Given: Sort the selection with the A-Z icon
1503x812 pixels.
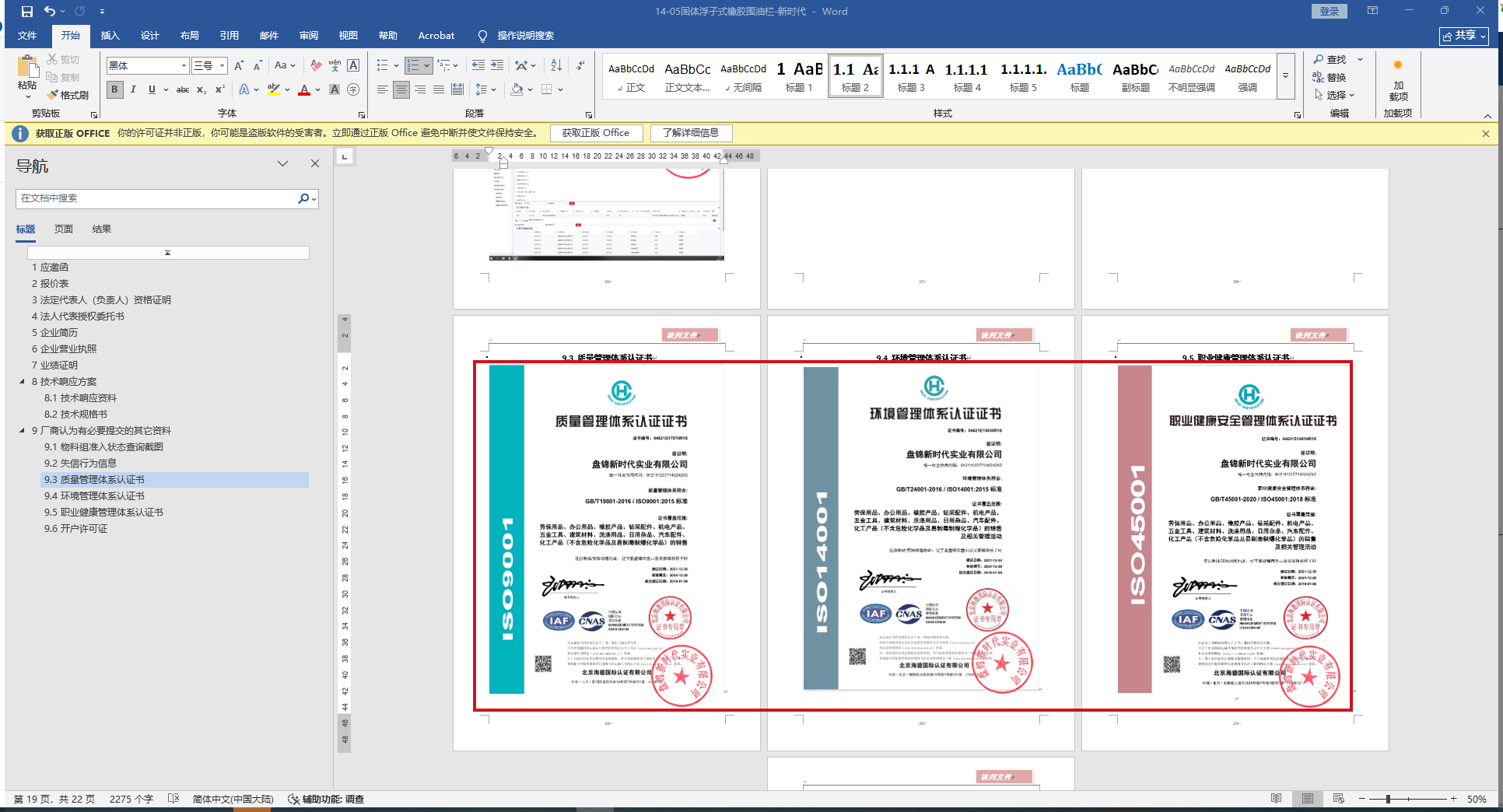Looking at the screenshot, I should 556,66.
